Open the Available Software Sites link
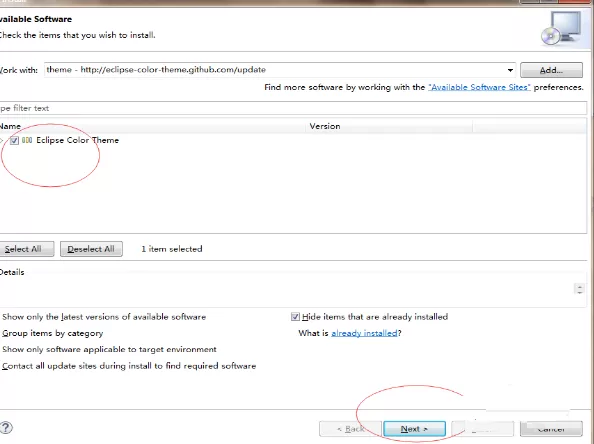Viewport: 594px width, 444px height. click(x=479, y=87)
